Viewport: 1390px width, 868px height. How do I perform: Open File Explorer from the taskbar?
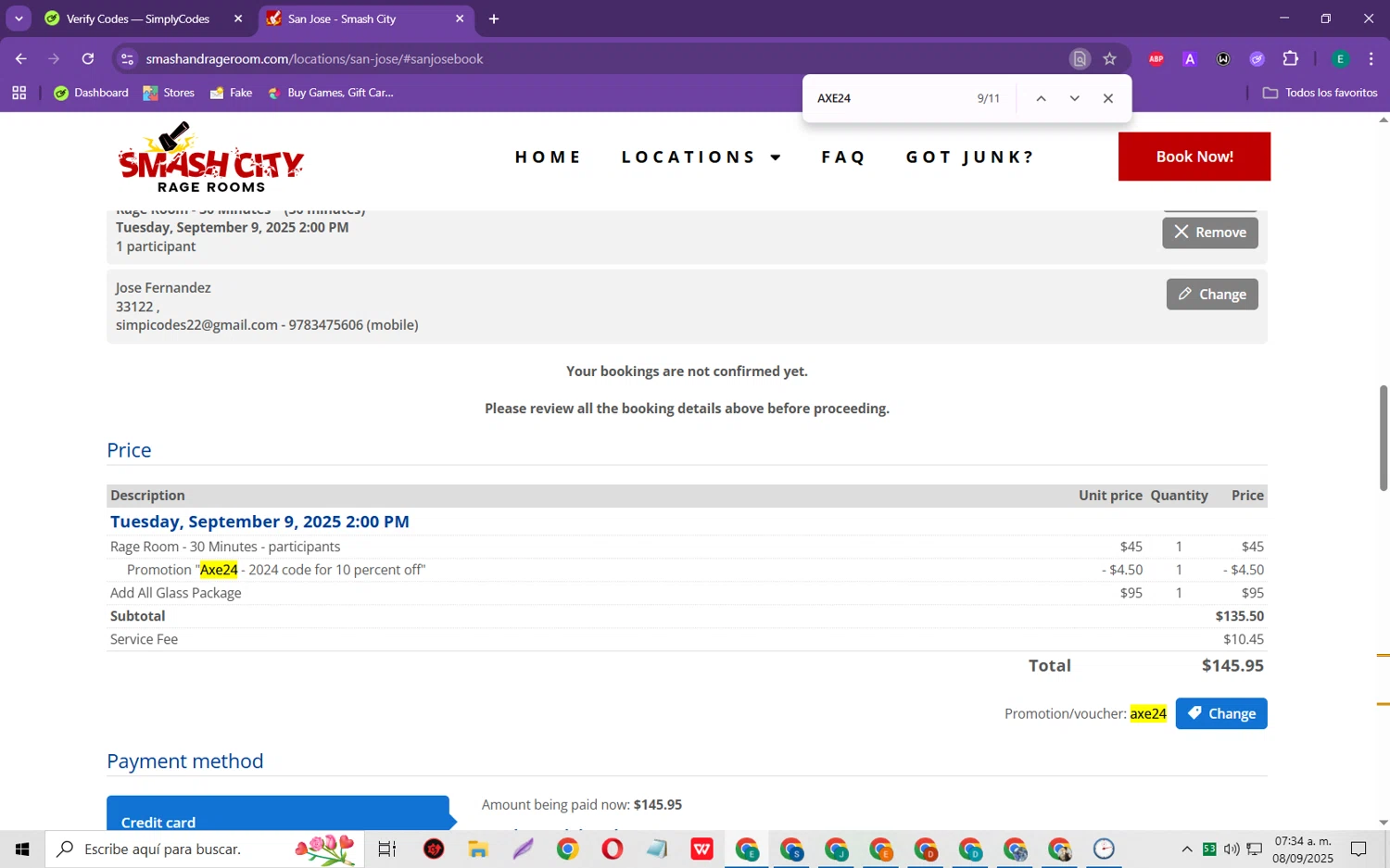(x=478, y=849)
